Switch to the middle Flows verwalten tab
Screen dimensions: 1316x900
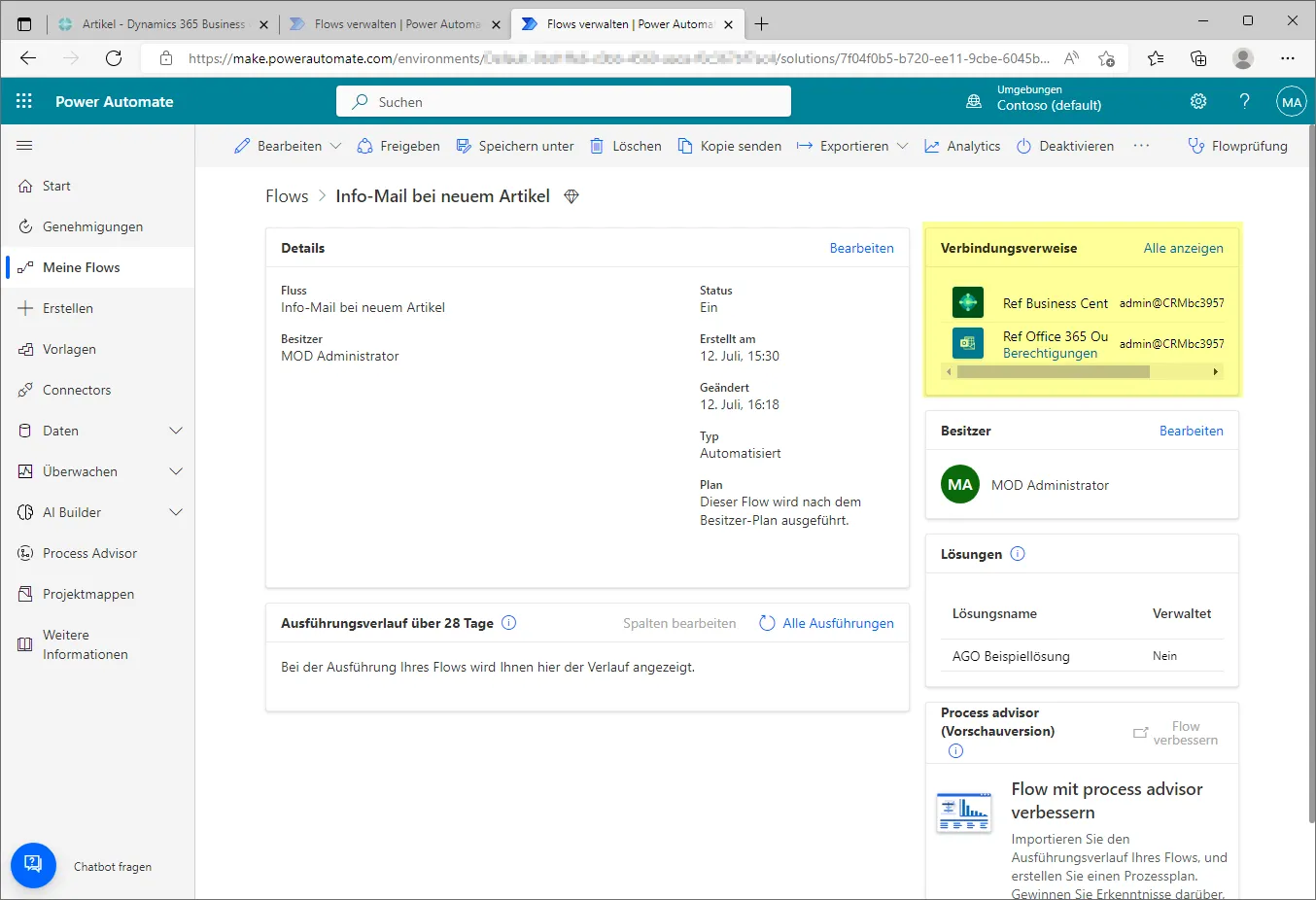click(397, 23)
